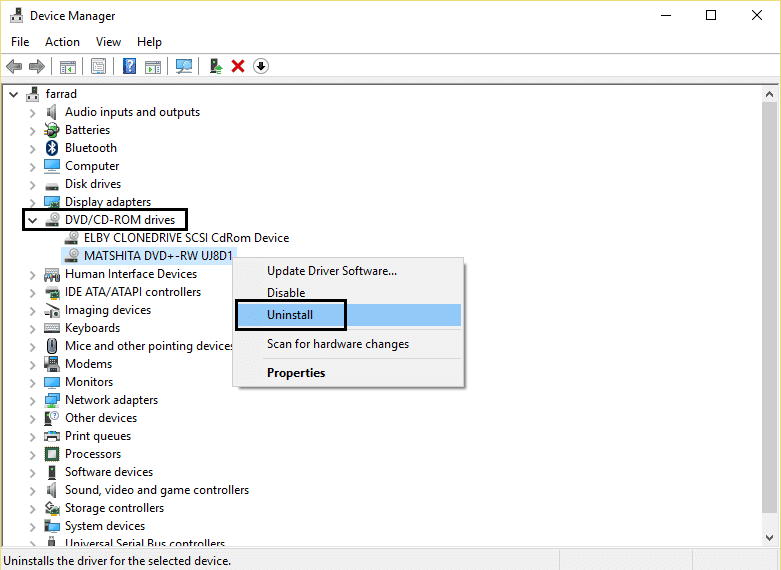
Task: Open Properties from the context menu
Action: click(296, 373)
